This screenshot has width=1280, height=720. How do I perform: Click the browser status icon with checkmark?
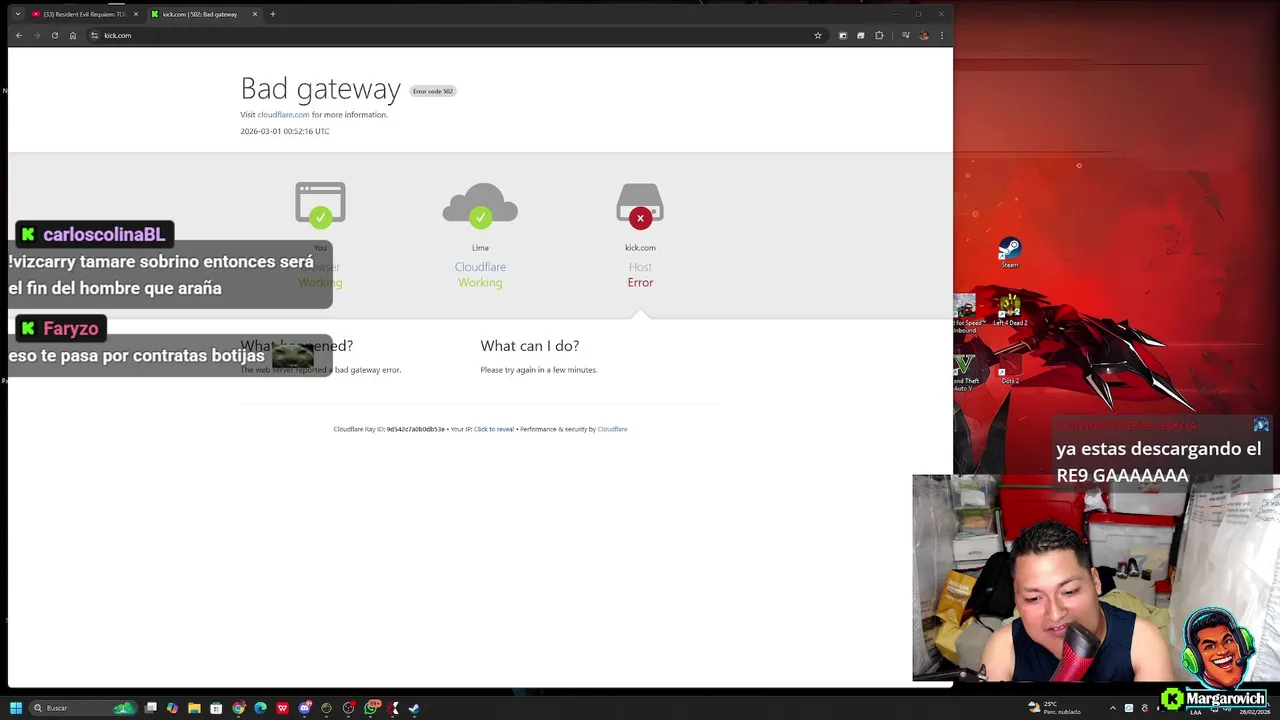[x=320, y=205]
